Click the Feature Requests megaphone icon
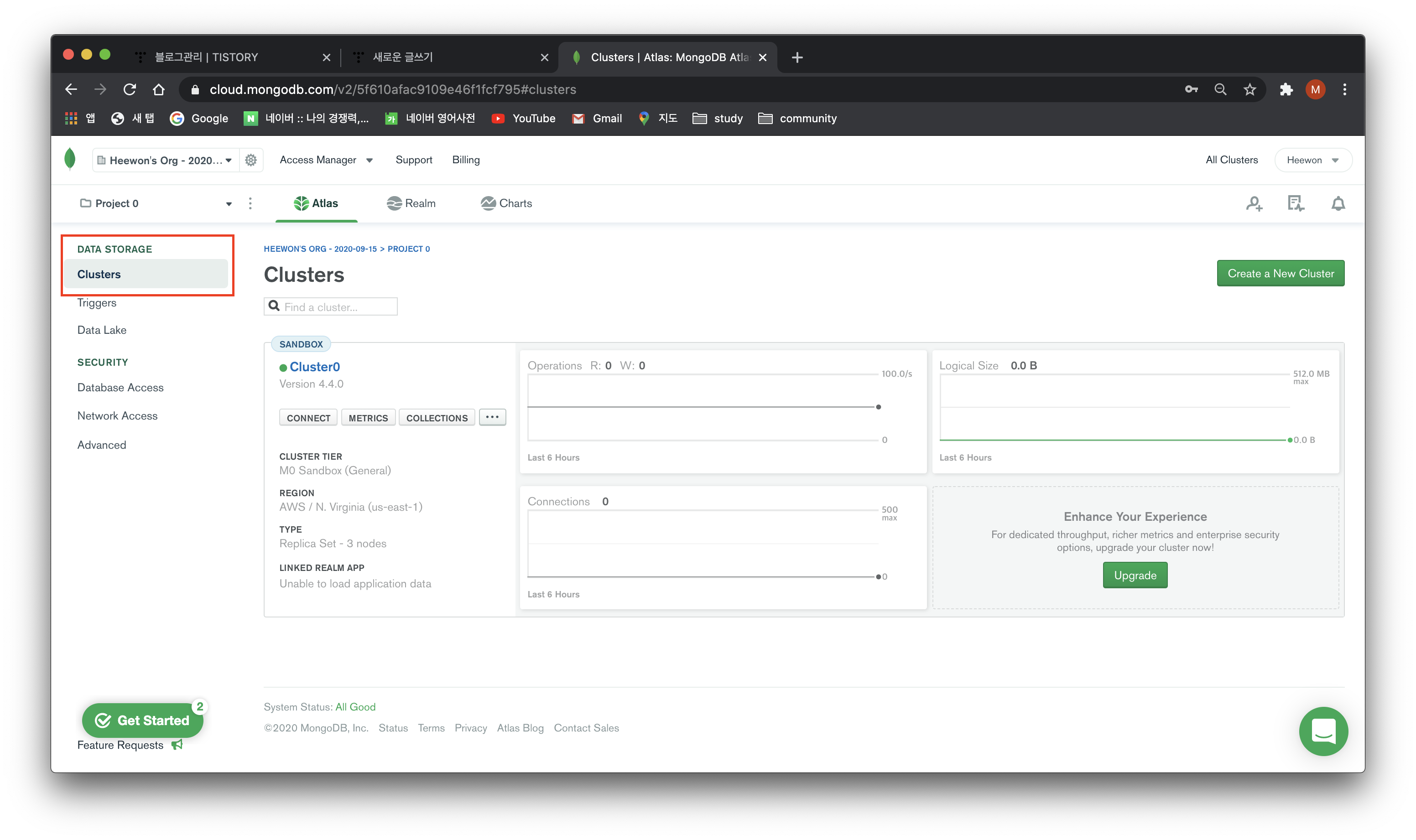The image size is (1416, 840). [x=177, y=745]
